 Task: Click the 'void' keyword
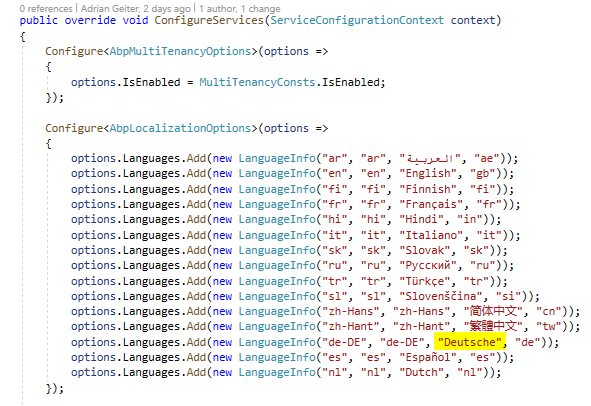[x=135, y=20]
